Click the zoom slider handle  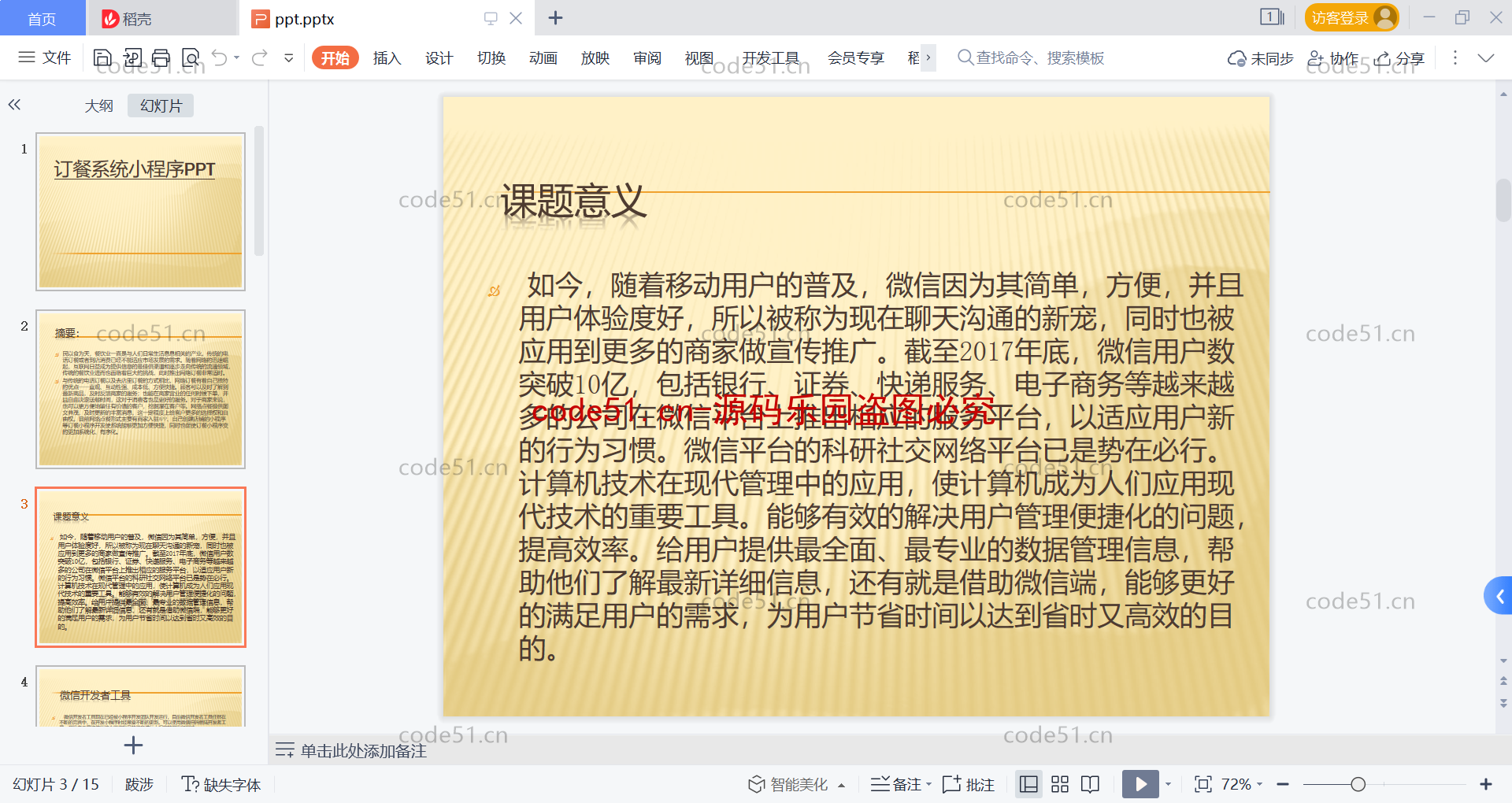pyautogui.click(x=1358, y=784)
